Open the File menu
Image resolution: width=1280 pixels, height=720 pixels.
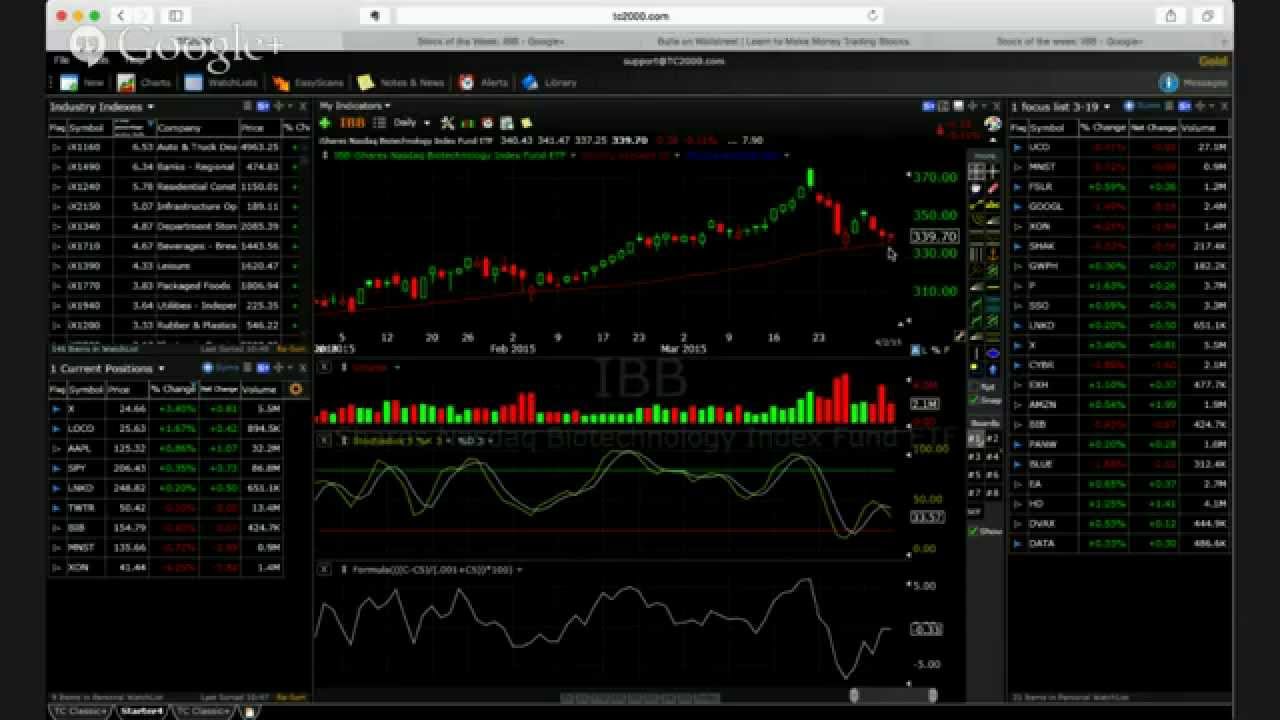(62, 60)
